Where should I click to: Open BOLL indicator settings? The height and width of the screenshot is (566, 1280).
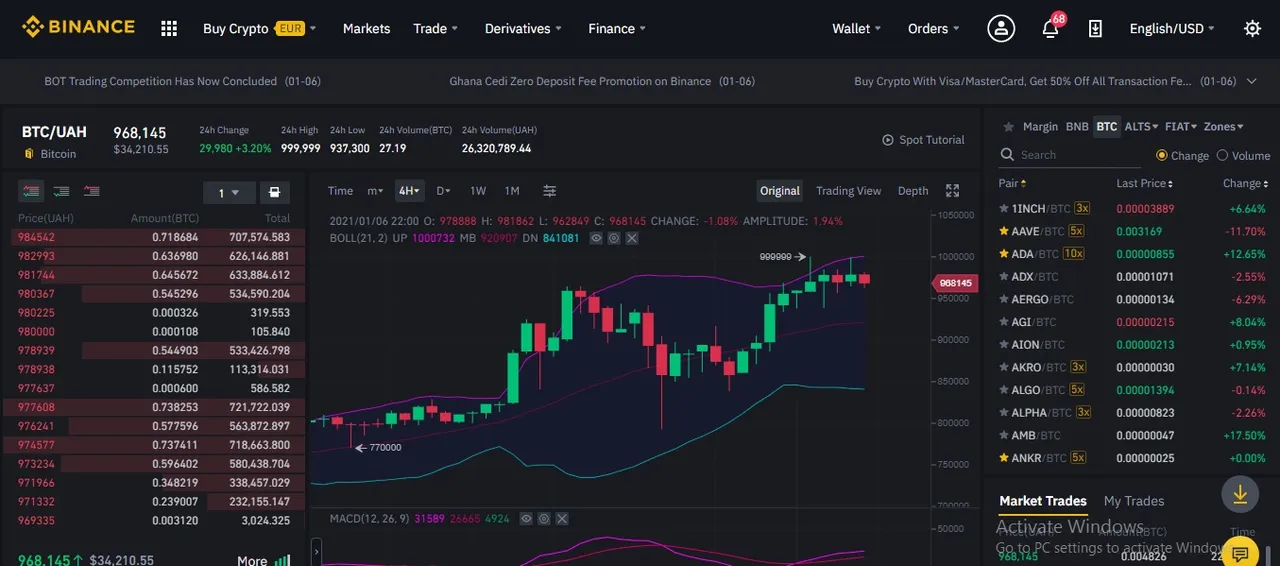click(x=614, y=238)
